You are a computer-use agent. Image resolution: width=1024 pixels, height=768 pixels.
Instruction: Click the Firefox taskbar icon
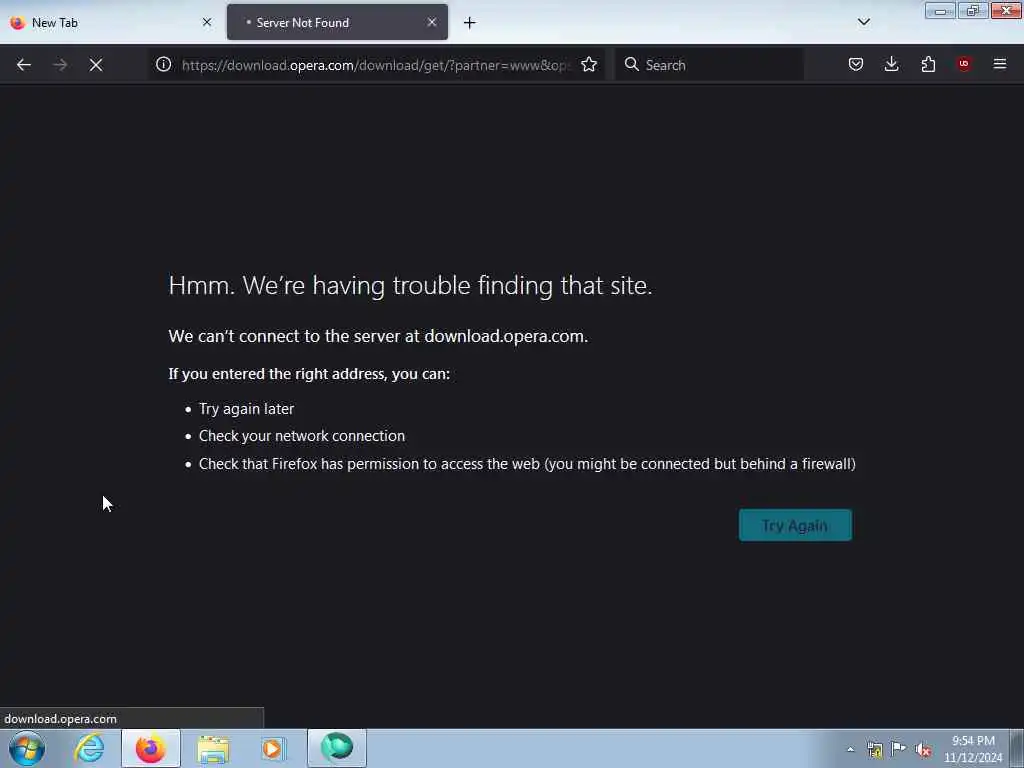[151, 748]
